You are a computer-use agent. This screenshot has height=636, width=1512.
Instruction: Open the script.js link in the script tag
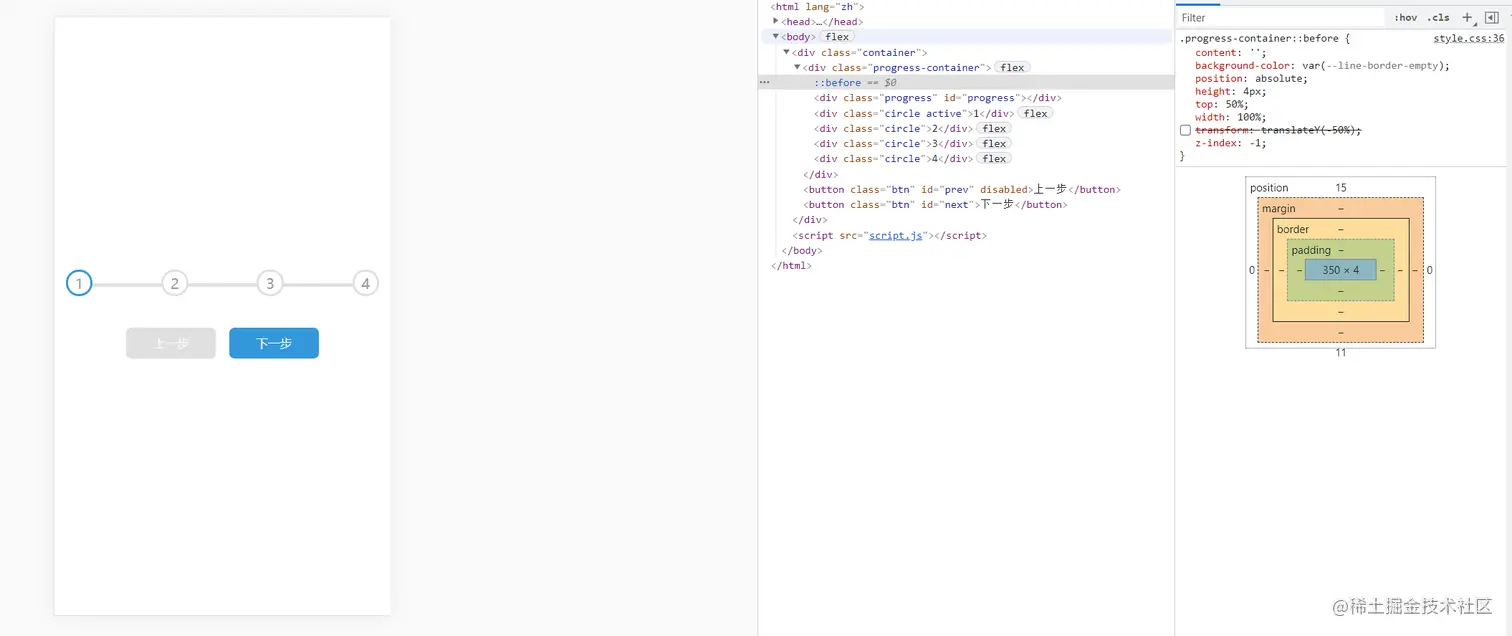(x=895, y=236)
